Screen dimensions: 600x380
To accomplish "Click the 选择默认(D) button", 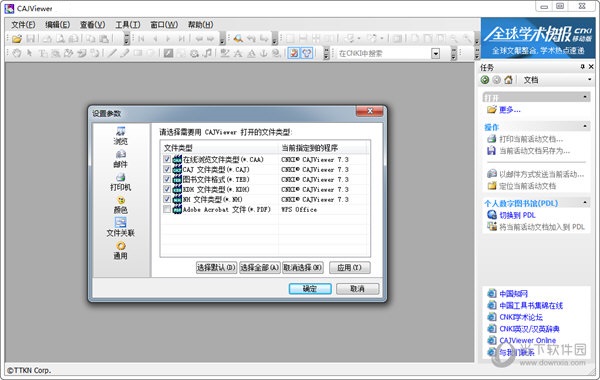I will pos(216,267).
